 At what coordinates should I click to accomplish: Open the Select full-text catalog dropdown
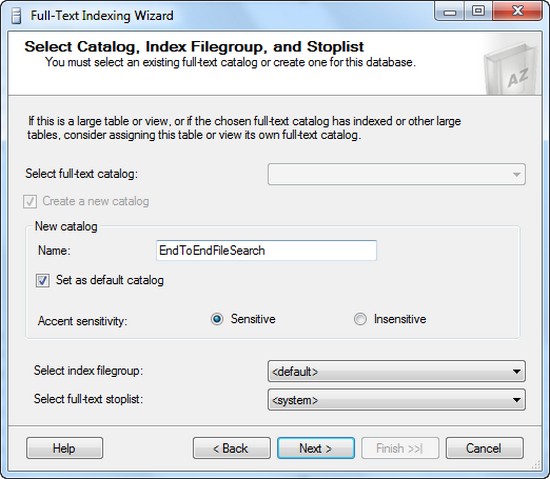(396, 174)
